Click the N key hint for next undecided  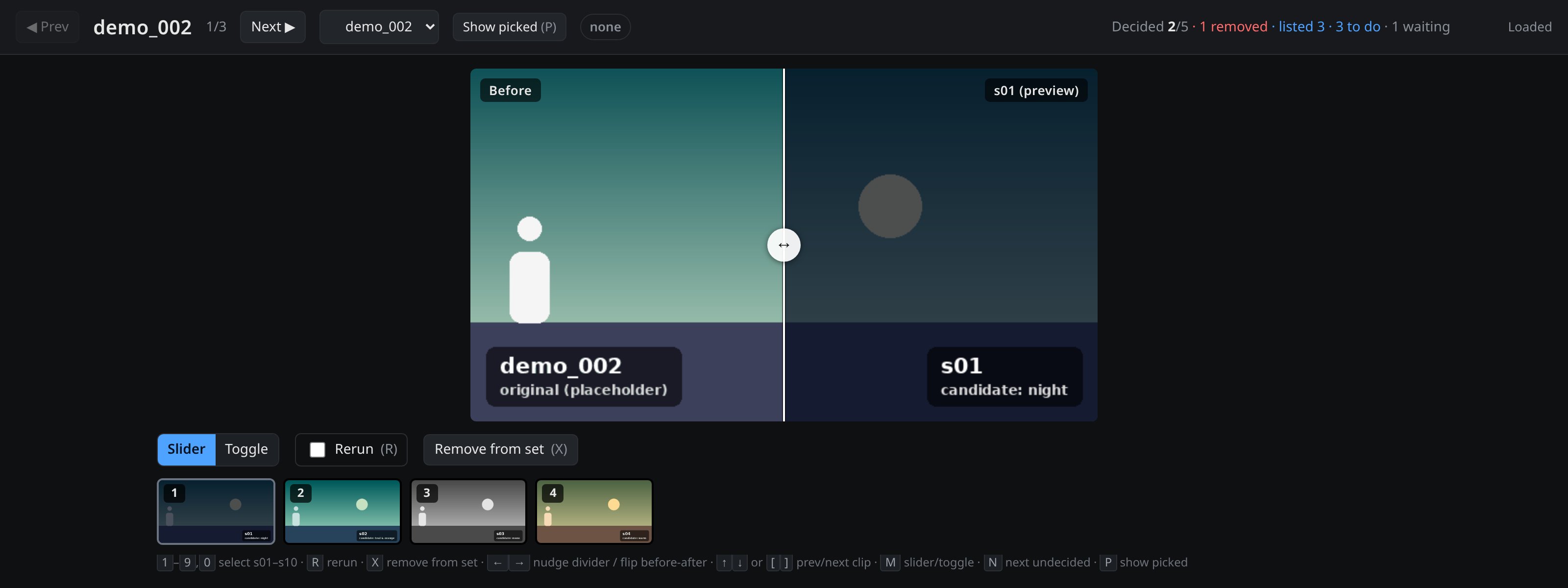(992, 563)
